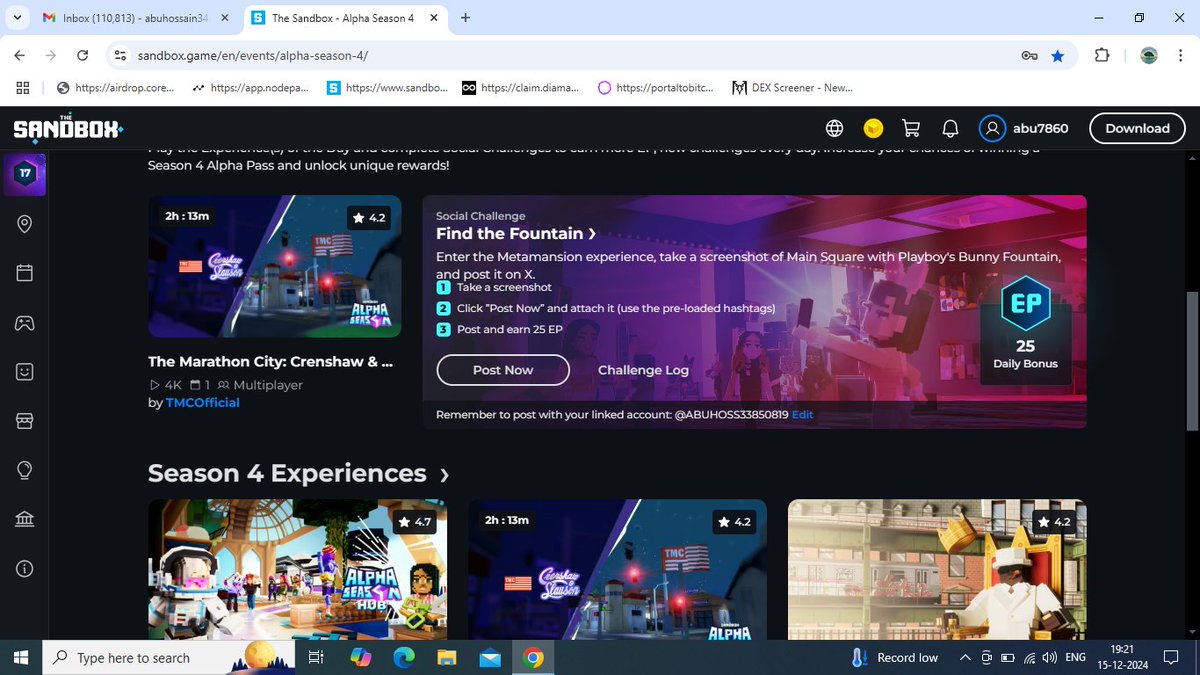Click the Marathon City thumbnail under Experience of the Day
1200x675 pixels.
[x=274, y=266]
